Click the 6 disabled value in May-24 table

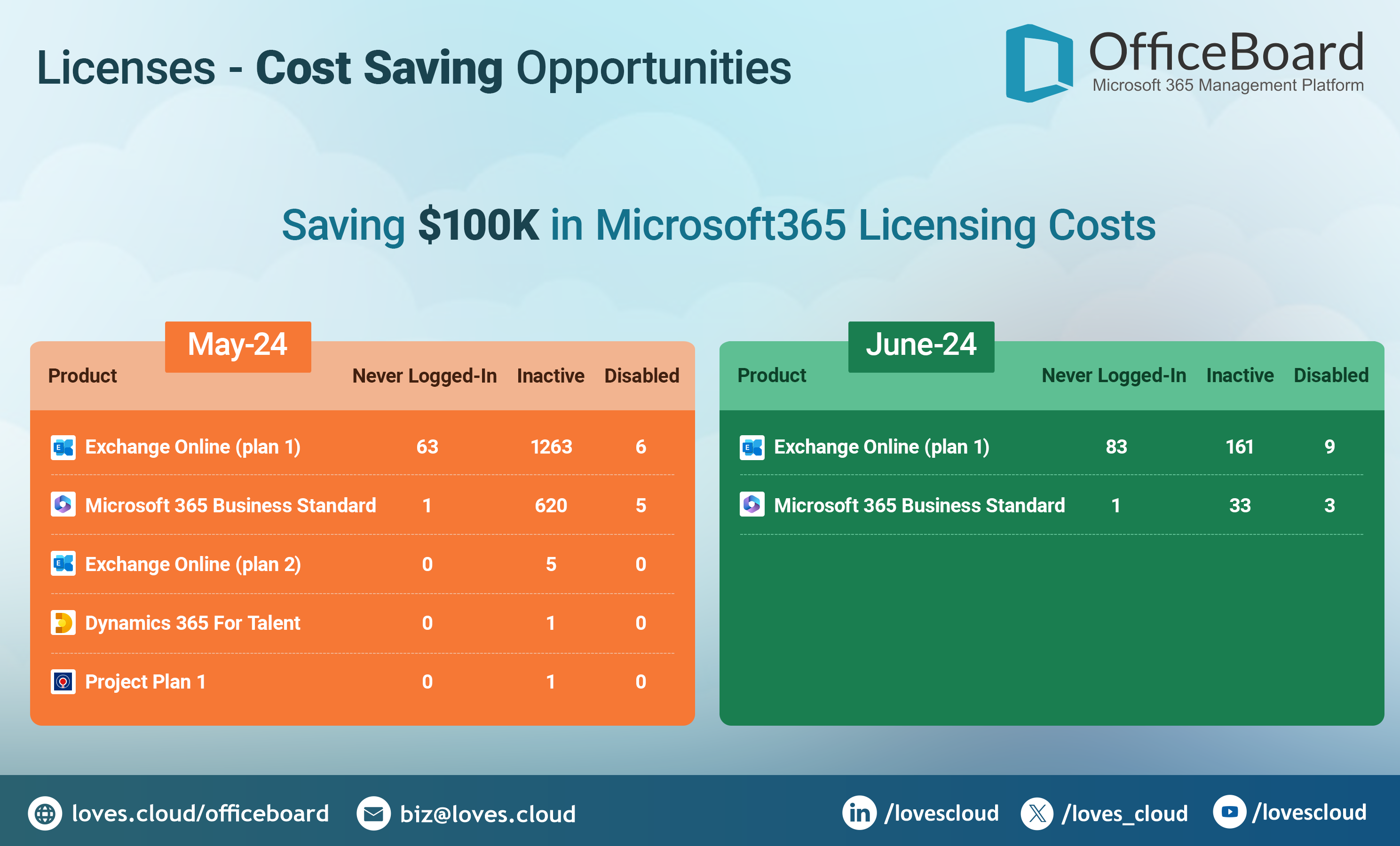[641, 447]
